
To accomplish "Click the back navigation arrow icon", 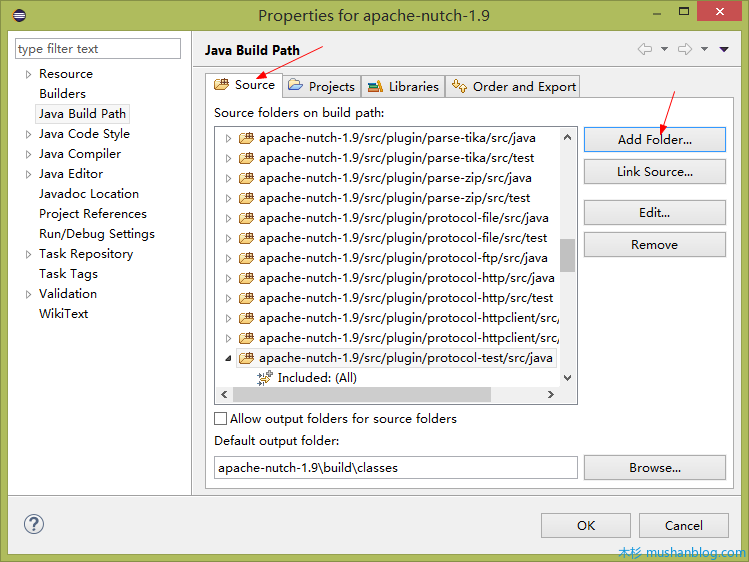I will tap(645, 49).
